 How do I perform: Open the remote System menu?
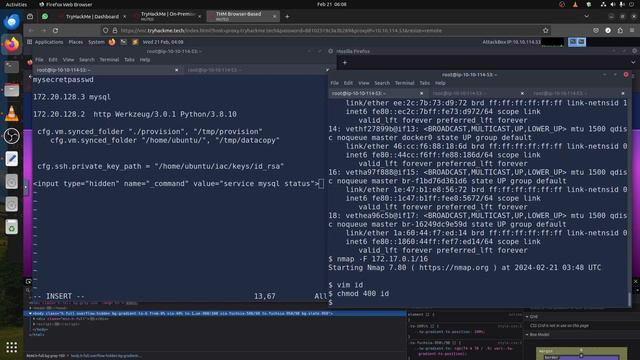point(96,42)
